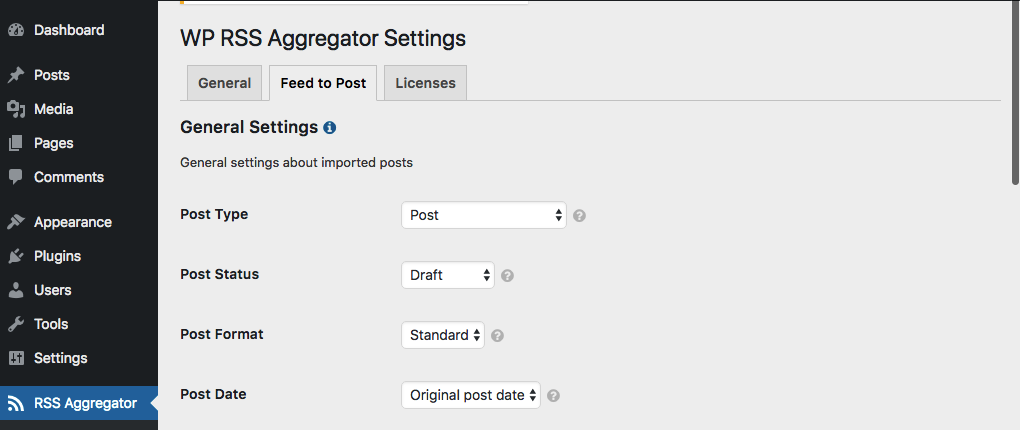Click the Pages document icon

pyautogui.click(x=16, y=143)
